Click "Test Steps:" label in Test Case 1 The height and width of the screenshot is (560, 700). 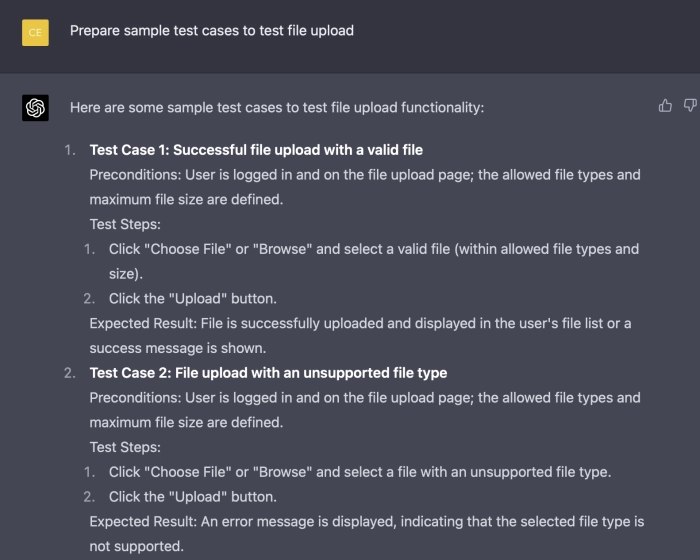point(125,224)
